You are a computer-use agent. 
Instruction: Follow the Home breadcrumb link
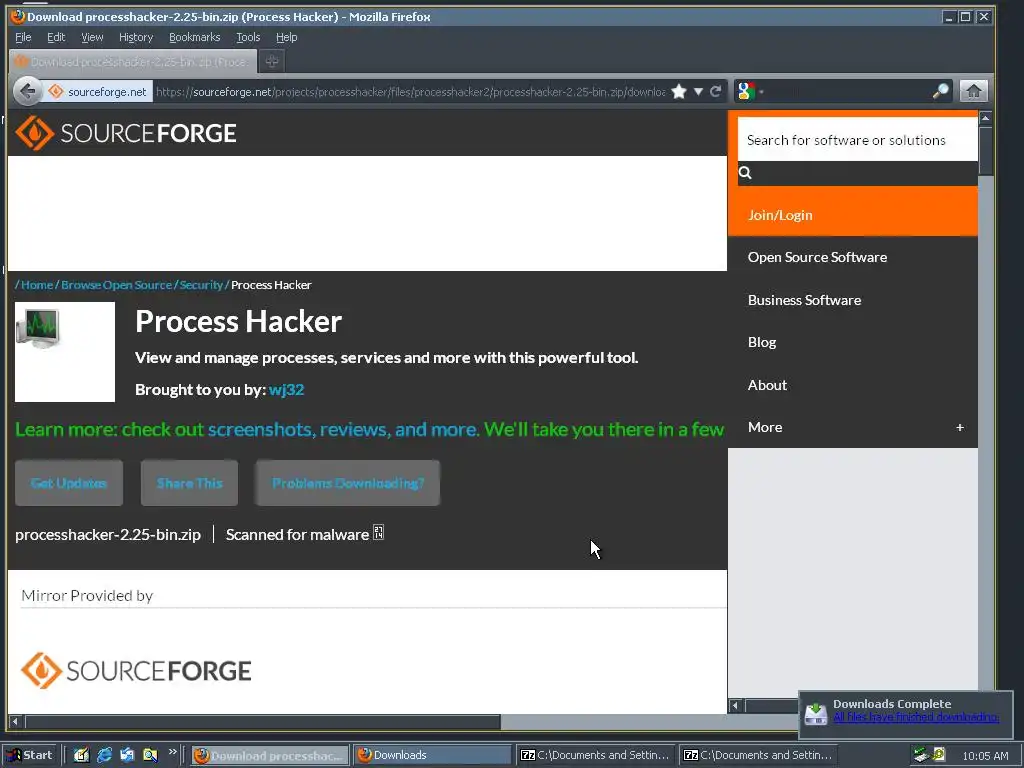[x=37, y=285]
